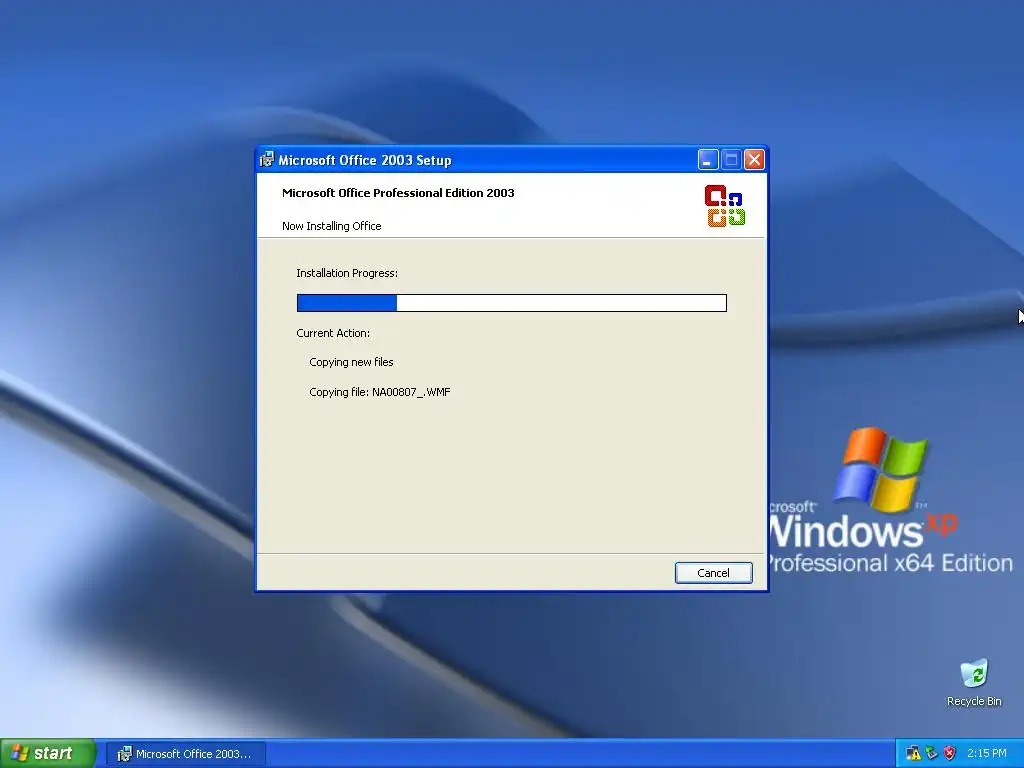Click the setup icon in the title bar
The height and width of the screenshot is (768, 1024).
point(267,159)
